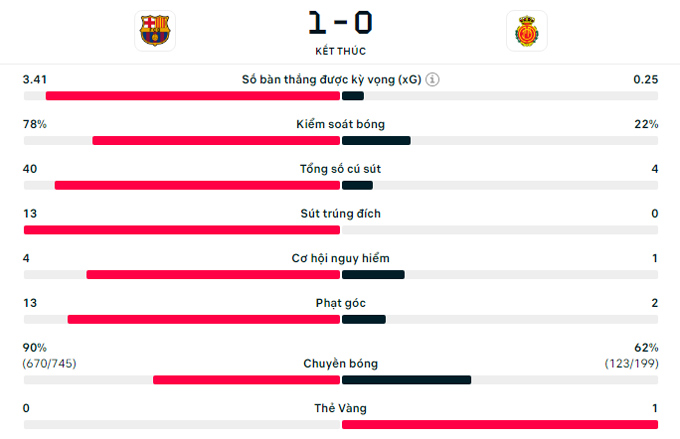This screenshot has height=439, width=680.
Task: Select the Chuyền bóng stat label
Action: (x=340, y=364)
